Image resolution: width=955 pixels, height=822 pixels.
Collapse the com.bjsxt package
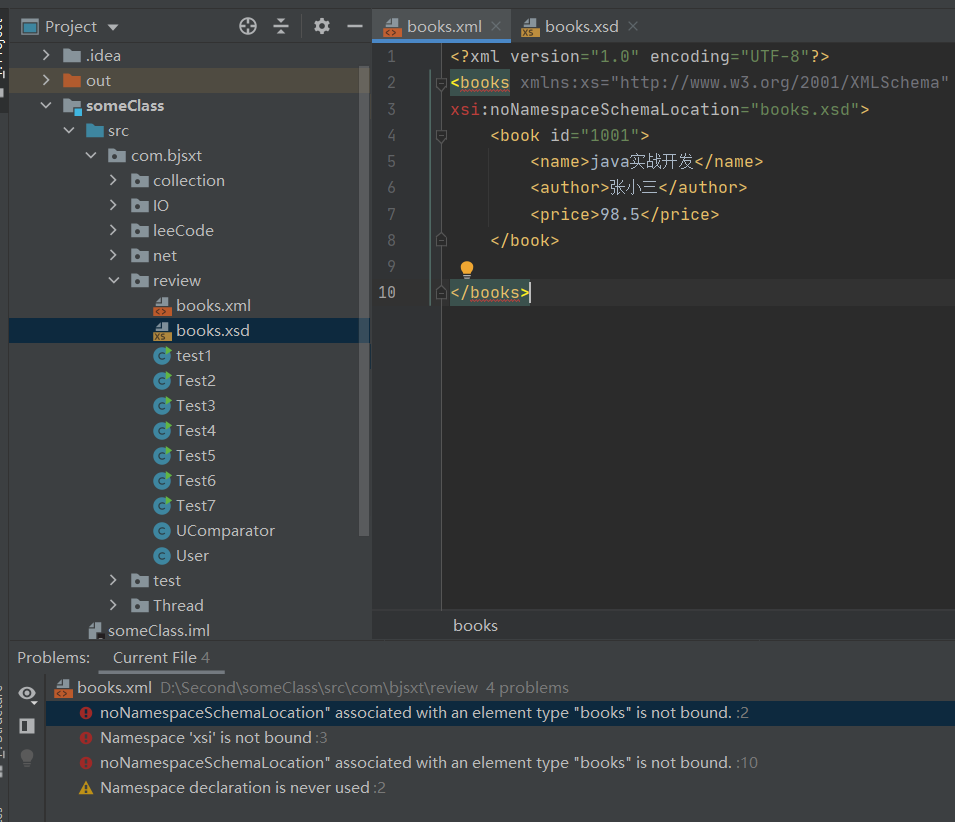coord(91,155)
